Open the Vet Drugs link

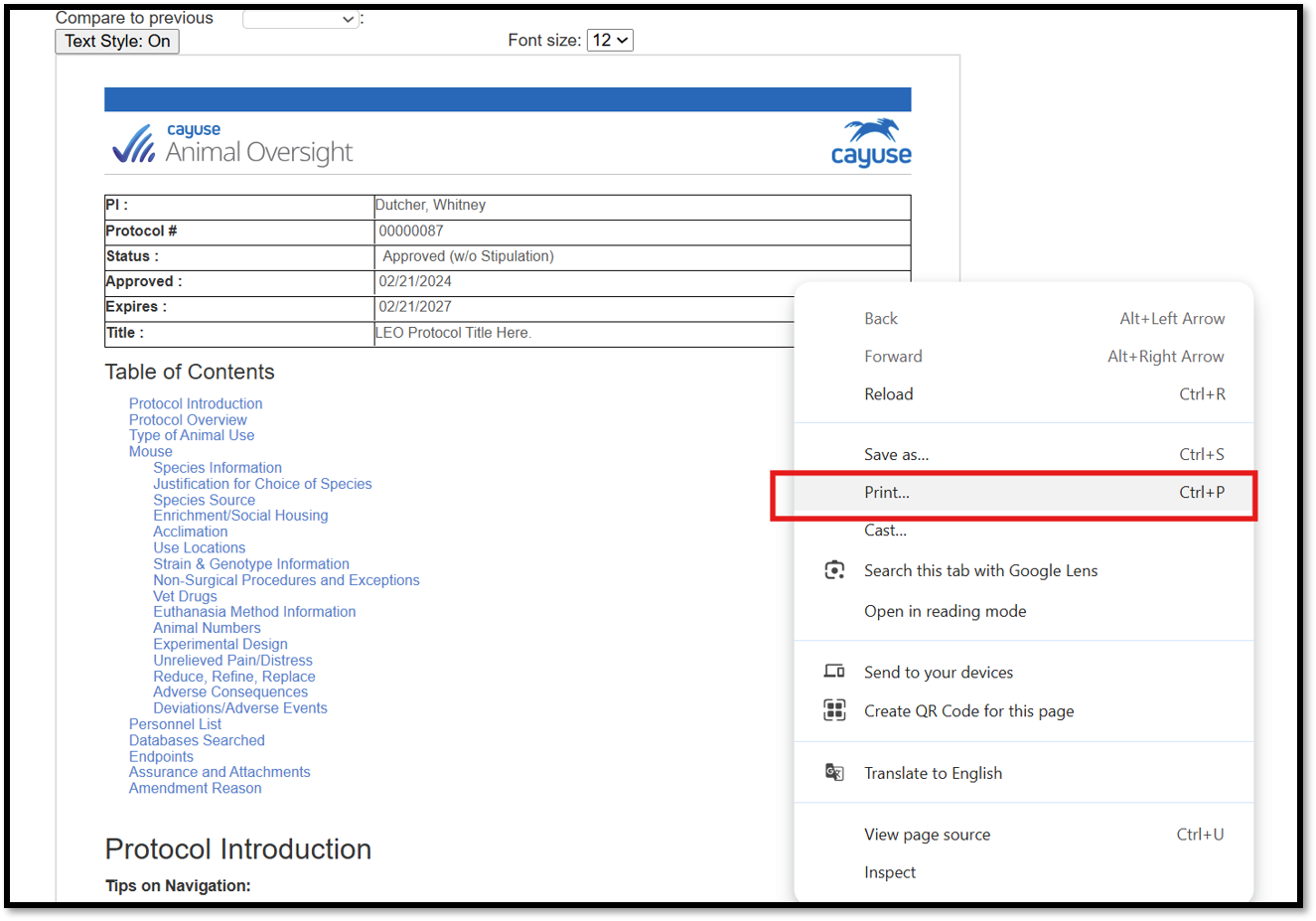185,596
